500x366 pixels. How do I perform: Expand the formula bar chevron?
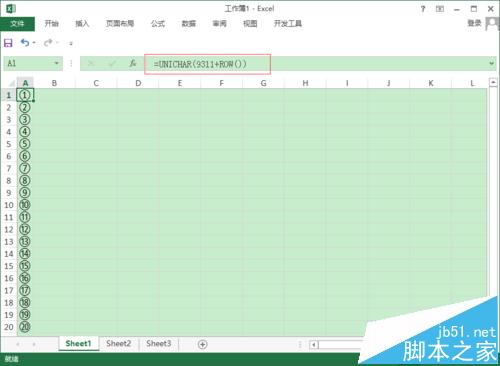492,63
